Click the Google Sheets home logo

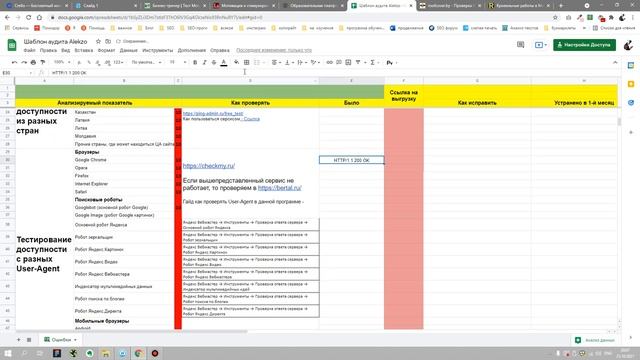pyautogui.click(x=12, y=45)
